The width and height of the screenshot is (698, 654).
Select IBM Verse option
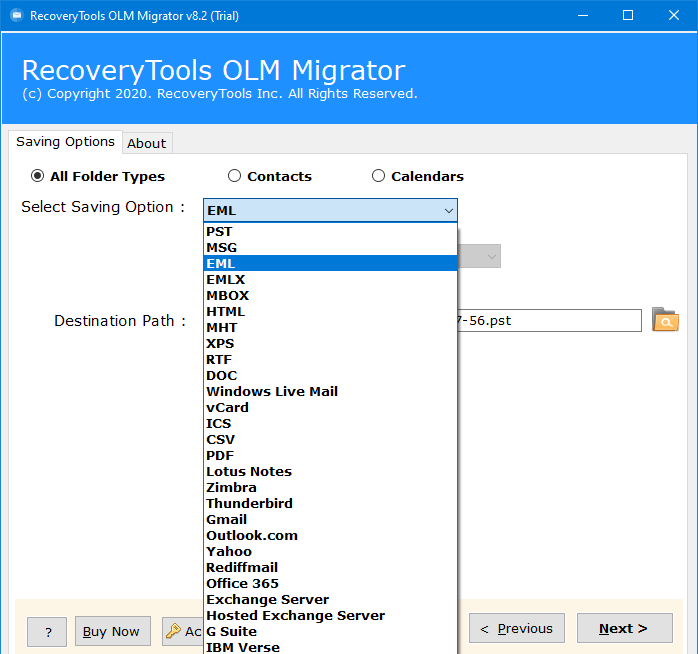(330, 647)
